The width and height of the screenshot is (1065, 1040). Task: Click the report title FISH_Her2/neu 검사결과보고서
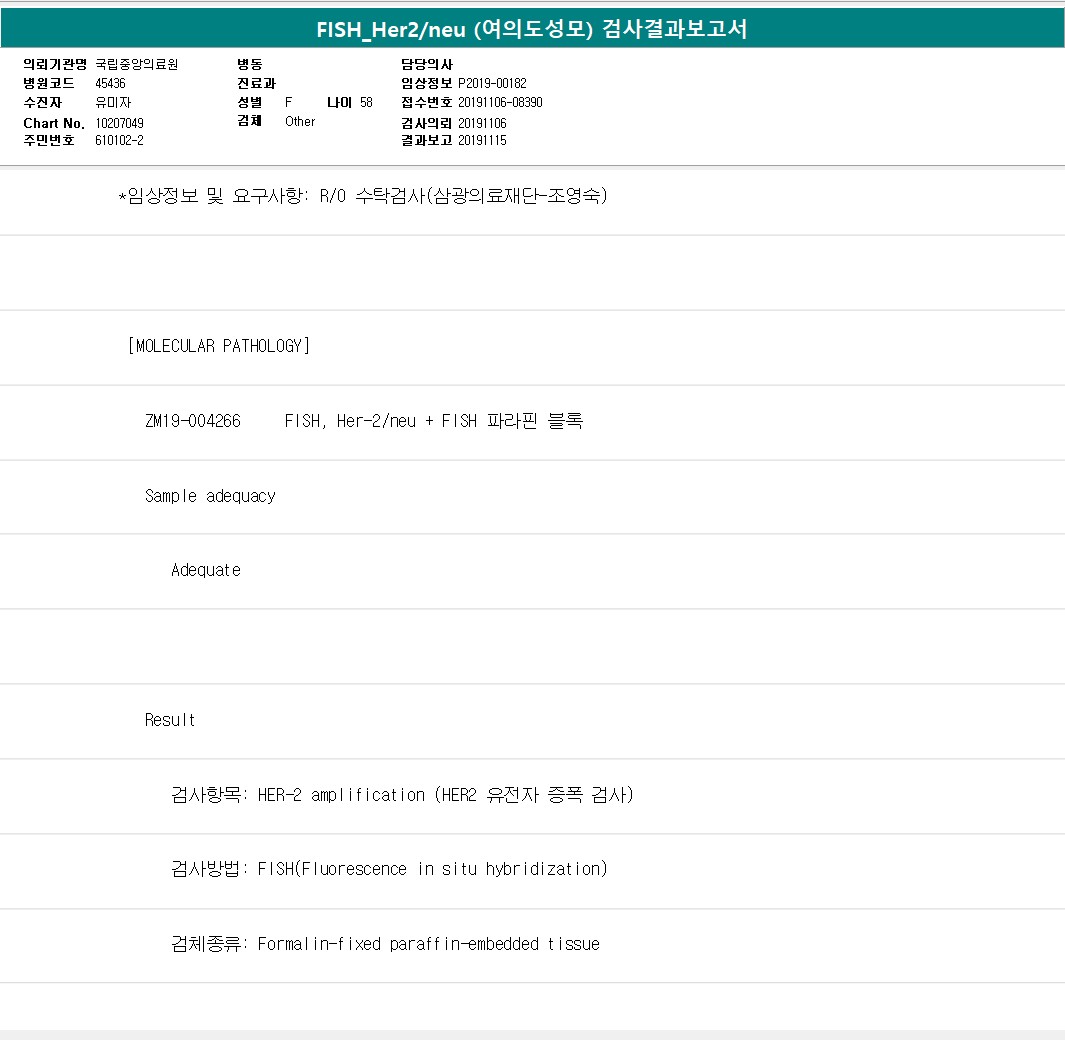(x=532, y=29)
